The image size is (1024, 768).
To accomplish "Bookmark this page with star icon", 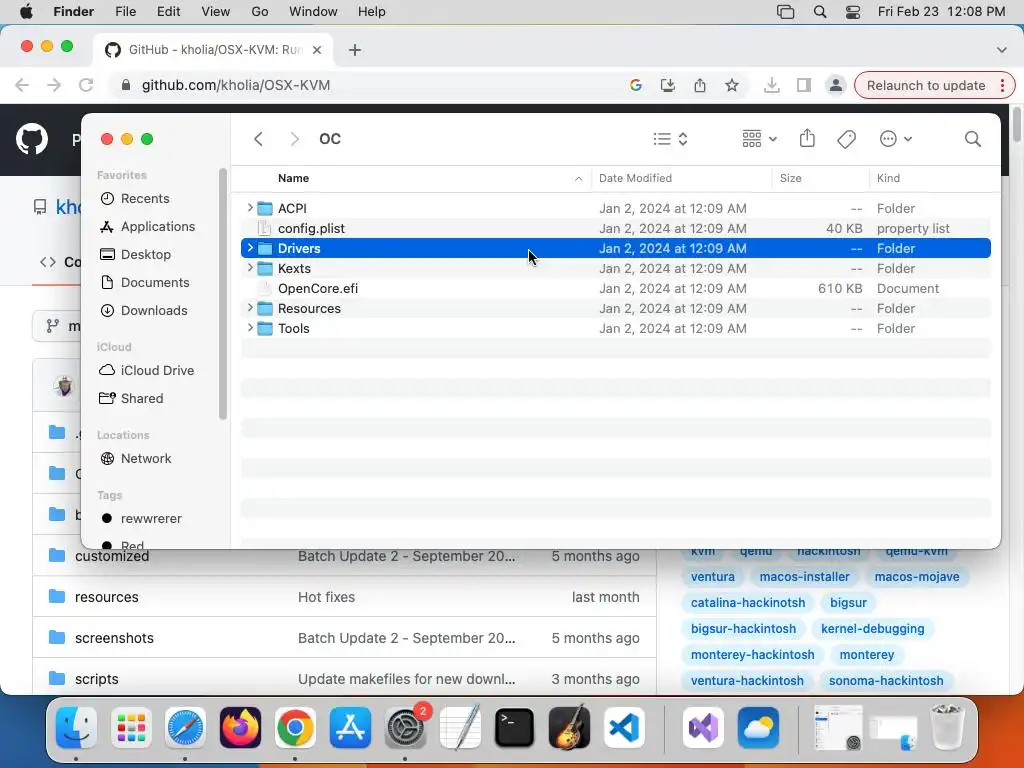I will pos(732,86).
